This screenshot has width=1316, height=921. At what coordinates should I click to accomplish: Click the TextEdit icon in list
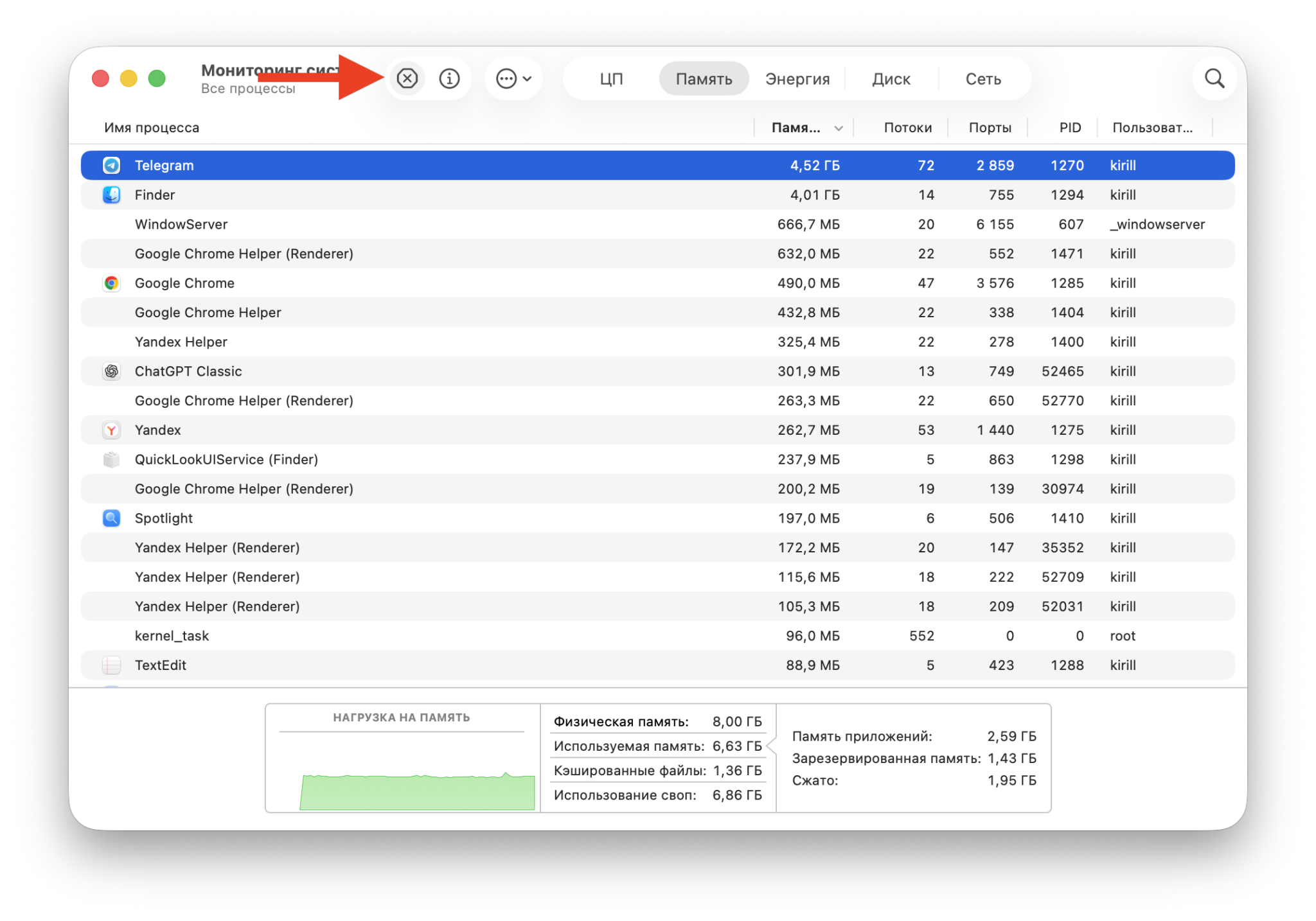tap(112, 665)
